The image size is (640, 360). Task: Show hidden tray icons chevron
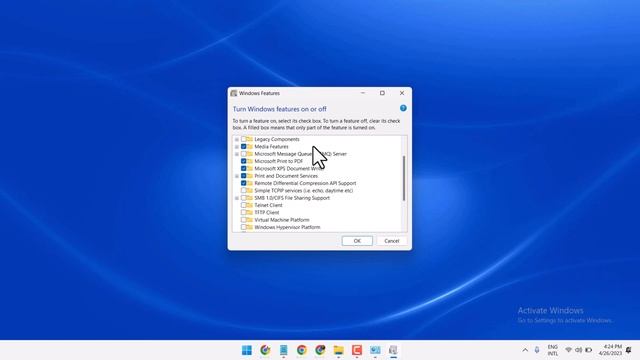point(525,350)
